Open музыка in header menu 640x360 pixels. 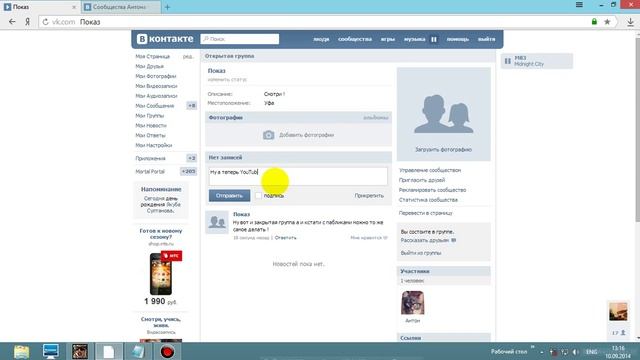pyautogui.click(x=414, y=39)
